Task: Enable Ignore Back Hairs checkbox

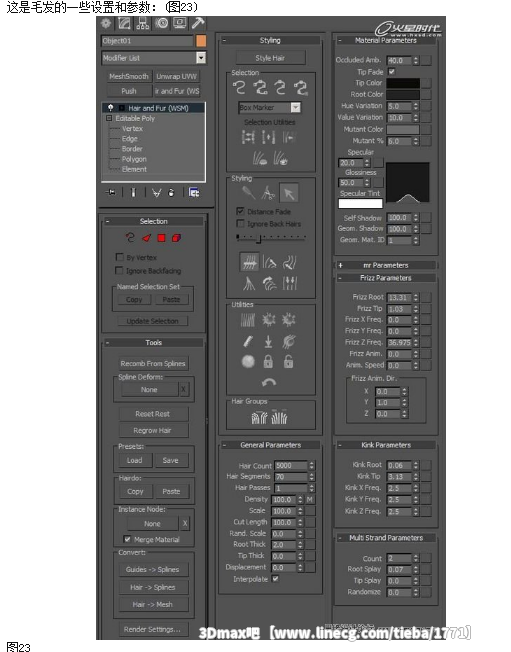Action: pos(240,224)
